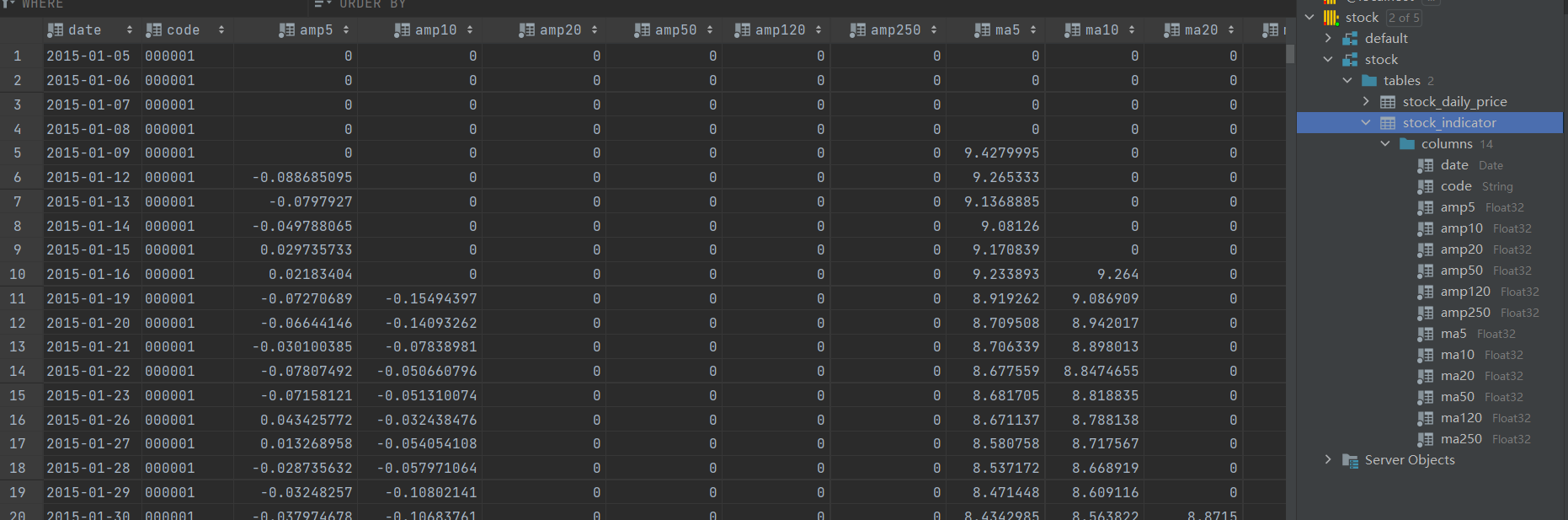
Task: Click the column icon in amp120 header
Action: [x=742, y=30]
